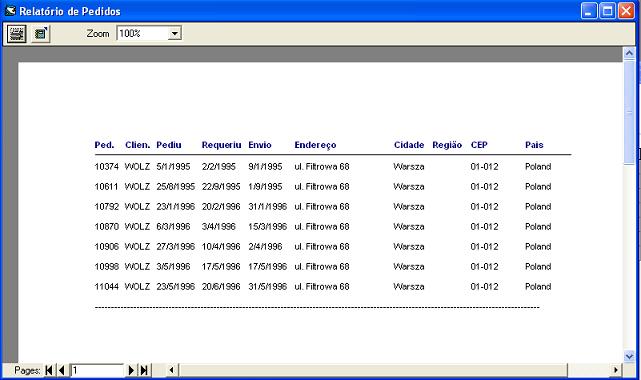Click the vertical scrollbar up arrow

(630, 54)
